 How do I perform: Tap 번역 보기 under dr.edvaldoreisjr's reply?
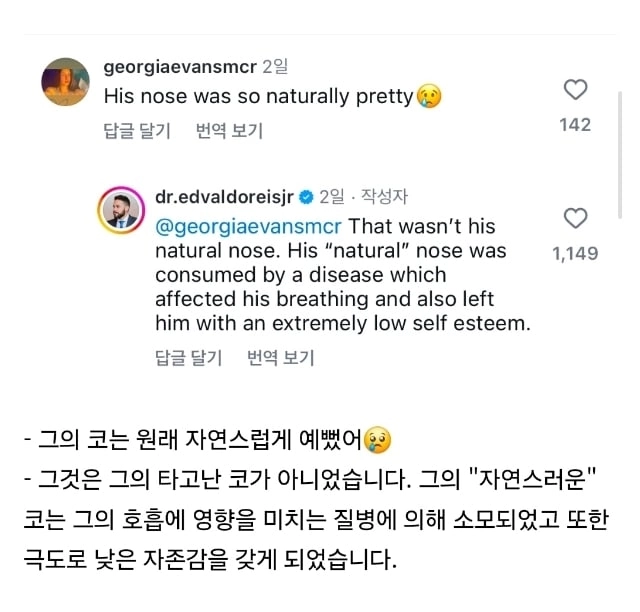pos(281,357)
